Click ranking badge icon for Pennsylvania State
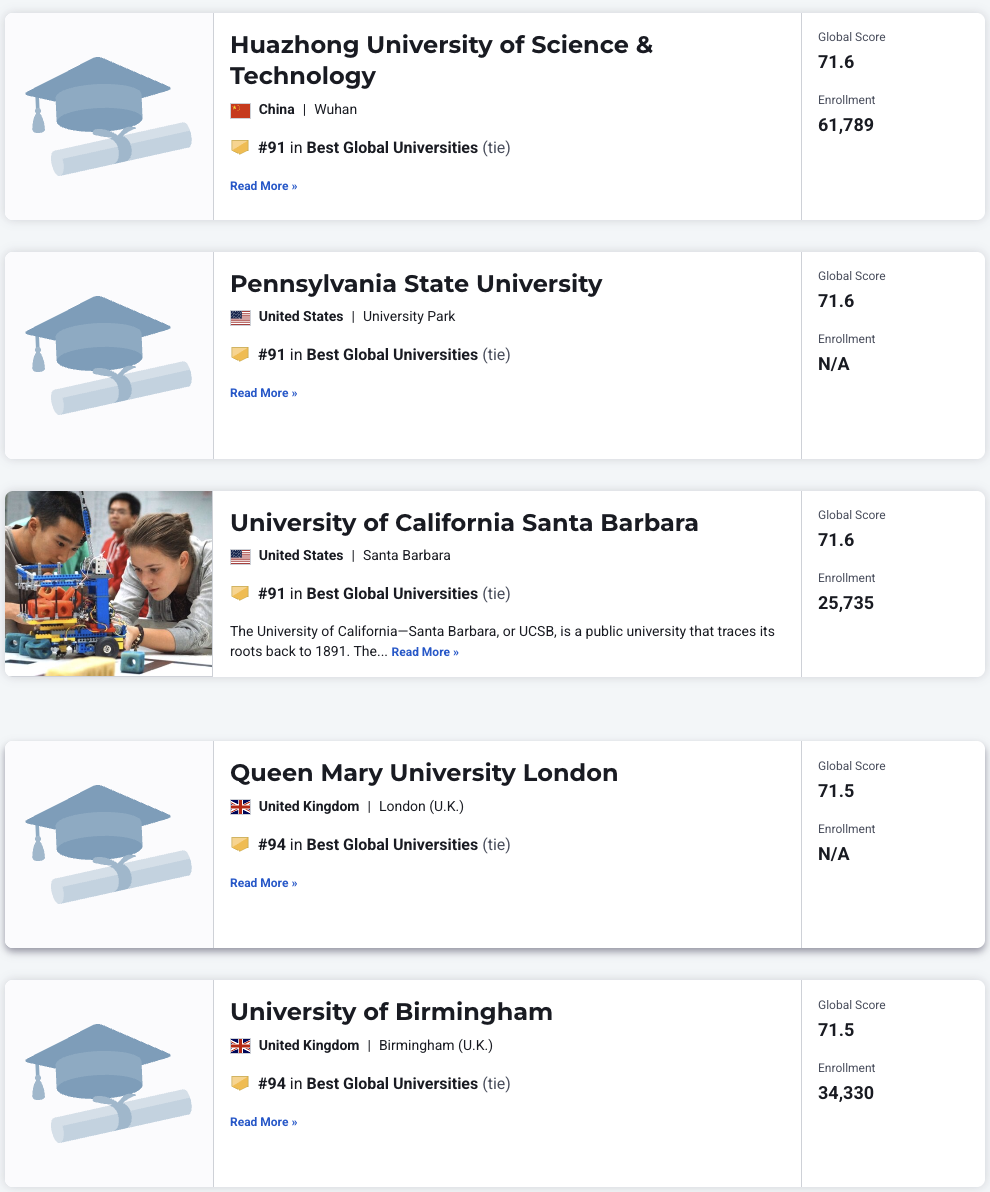Viewport: 990px width, 1192px height. pyautogui.click(x=240, y=355)
